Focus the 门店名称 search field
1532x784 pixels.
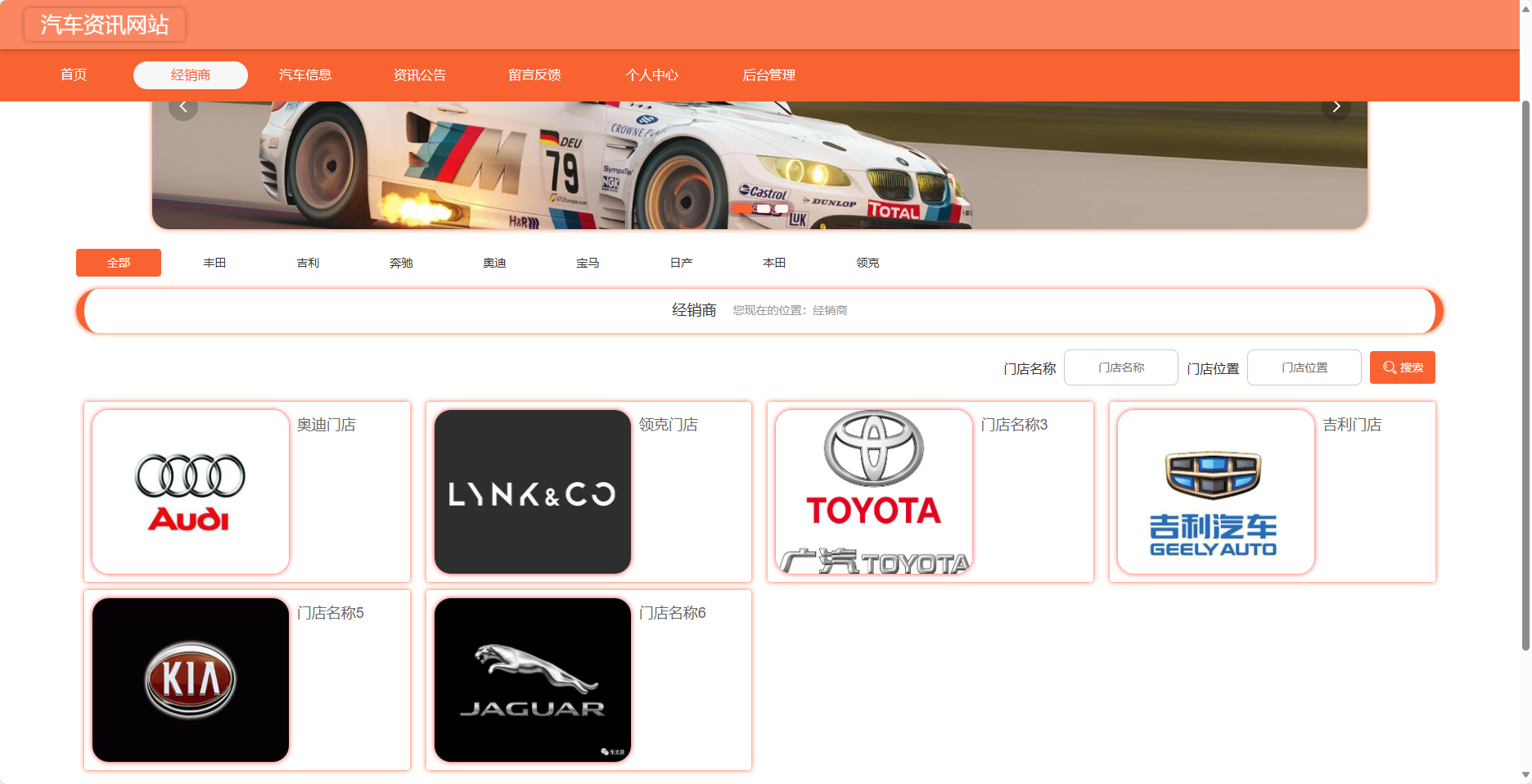point(1121,367)
